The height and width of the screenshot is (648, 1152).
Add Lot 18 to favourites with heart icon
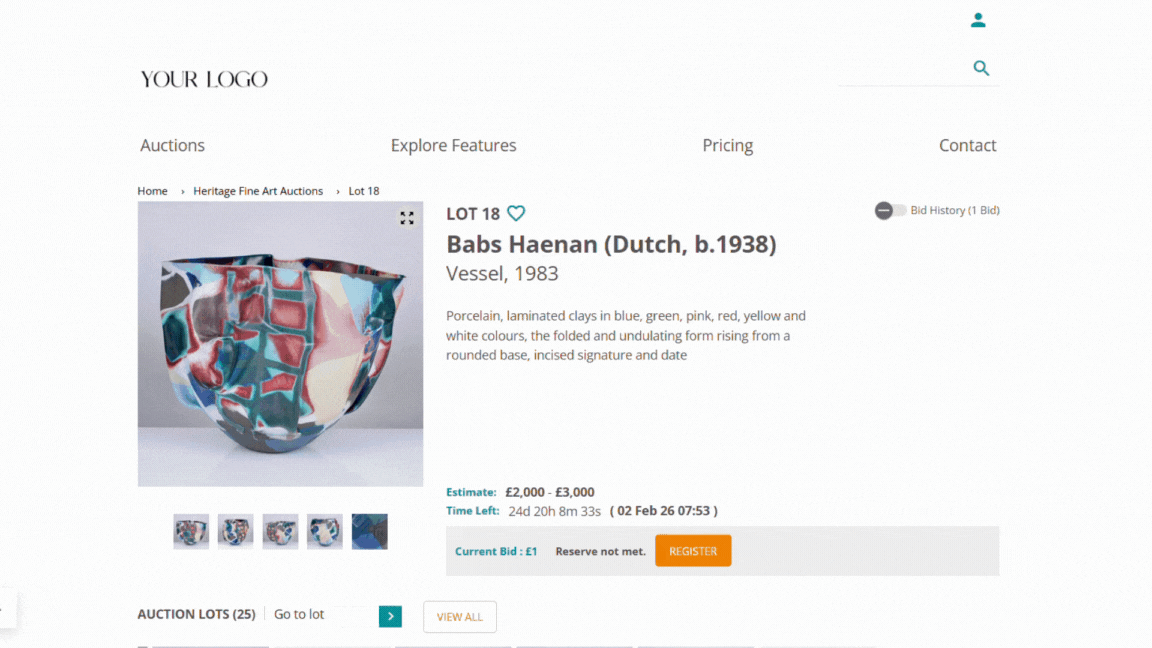[516, 213]
